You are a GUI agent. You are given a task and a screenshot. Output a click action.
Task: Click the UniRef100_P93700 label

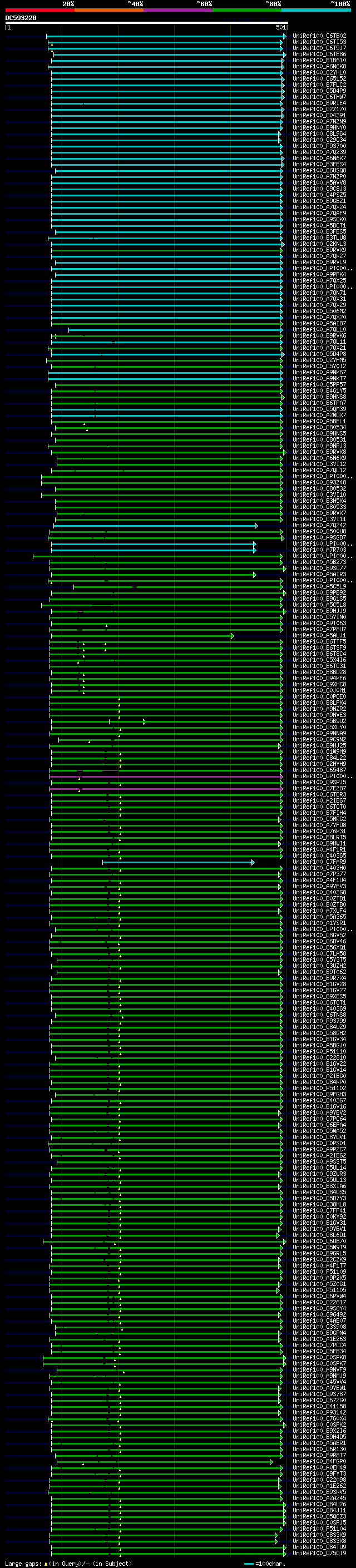click(x=319, y=146)
